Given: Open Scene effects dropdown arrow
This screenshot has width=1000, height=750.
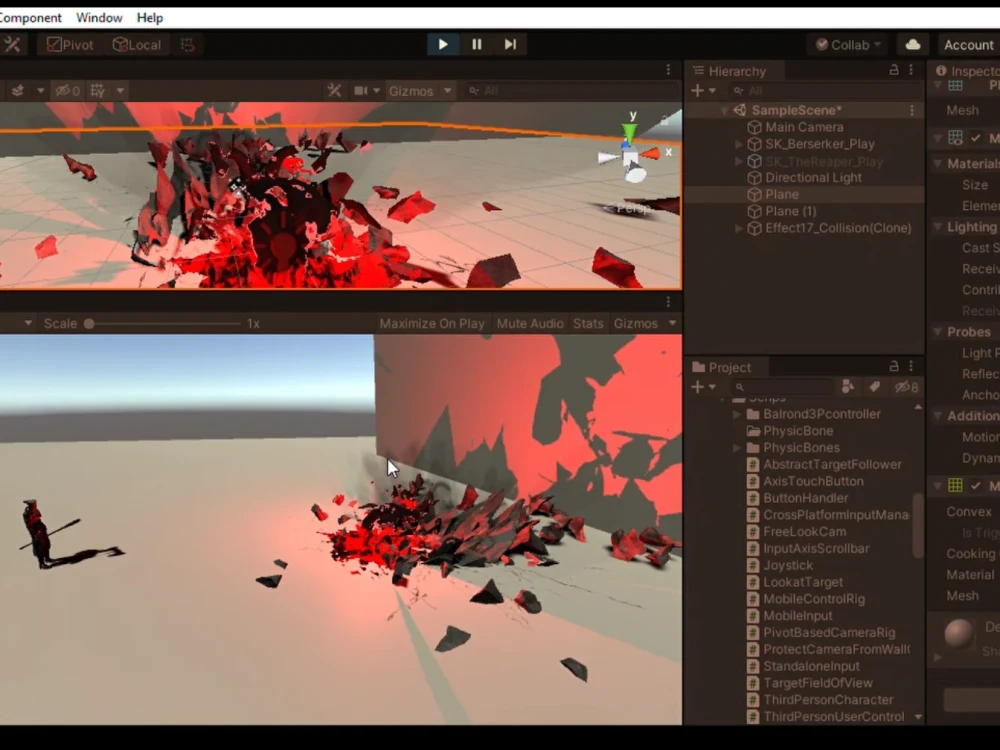Looking at the screenshot, I should (40, 91).
